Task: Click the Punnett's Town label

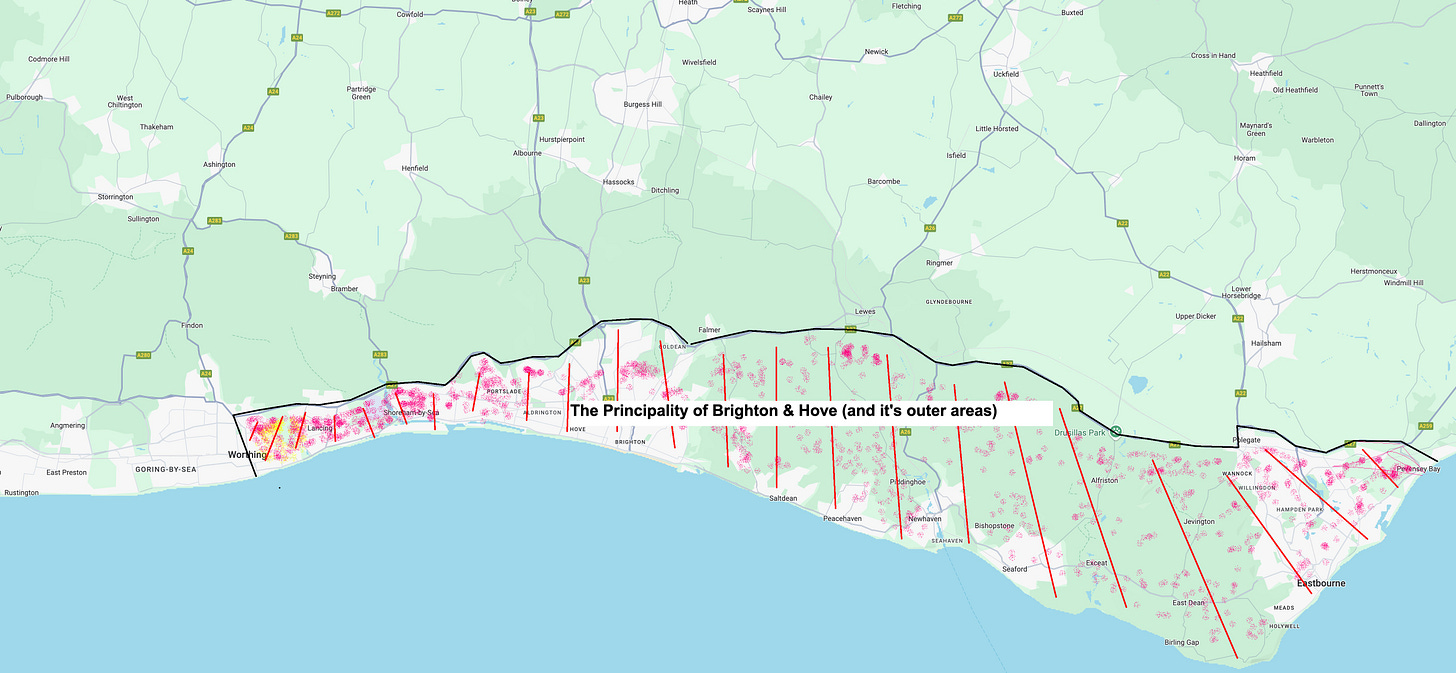Action: pos(1368,90)
